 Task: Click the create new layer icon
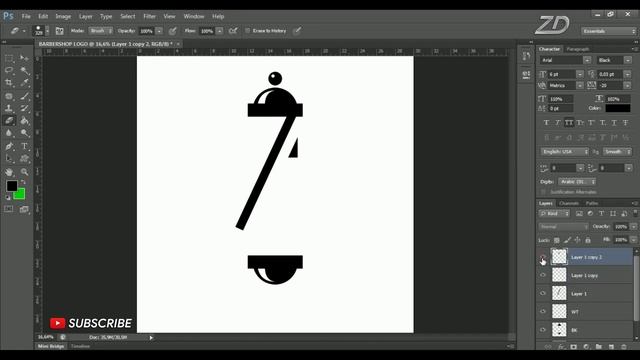611,347
